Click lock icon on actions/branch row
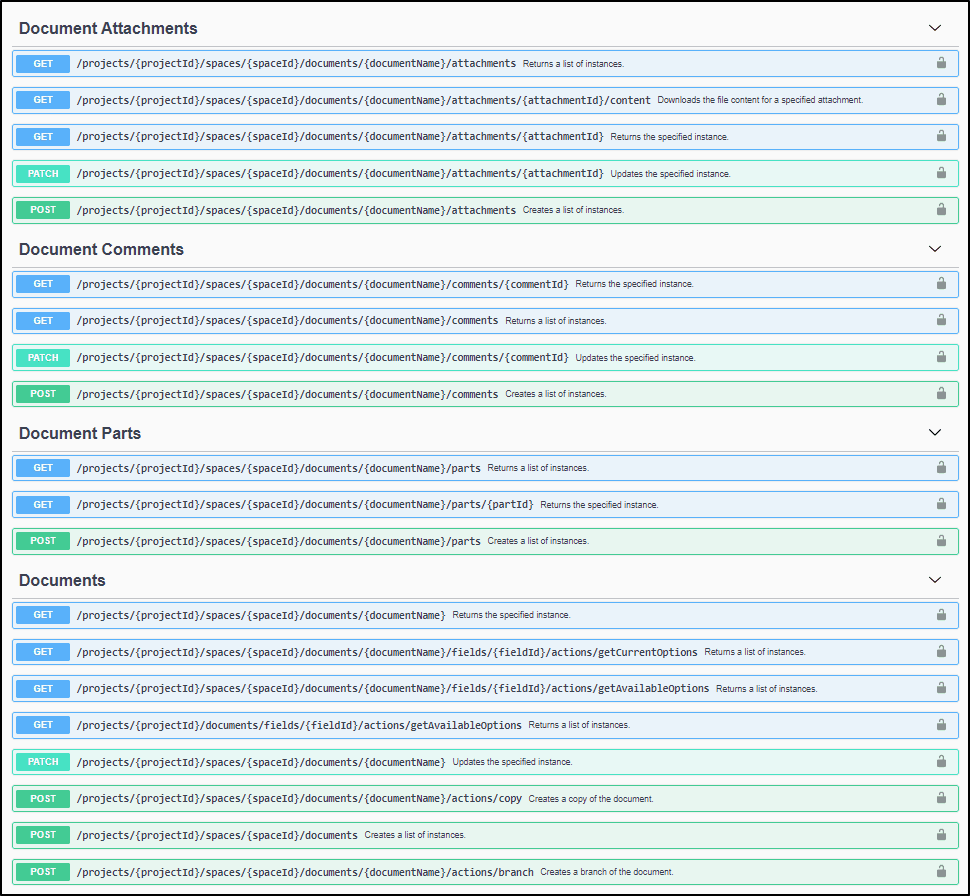Viewport: 970px width, 896px height. [x=941, y=871]
